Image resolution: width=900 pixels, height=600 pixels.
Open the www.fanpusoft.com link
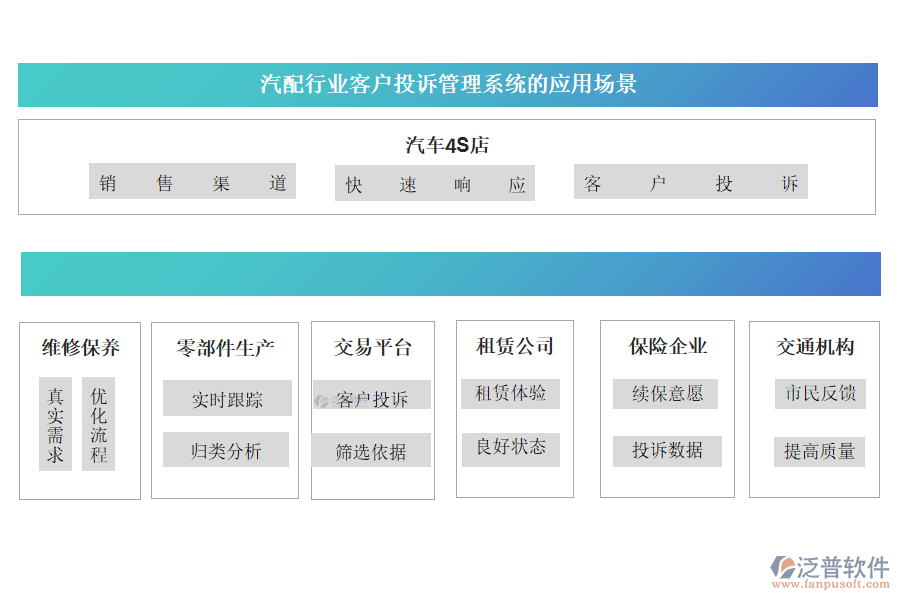829,585
